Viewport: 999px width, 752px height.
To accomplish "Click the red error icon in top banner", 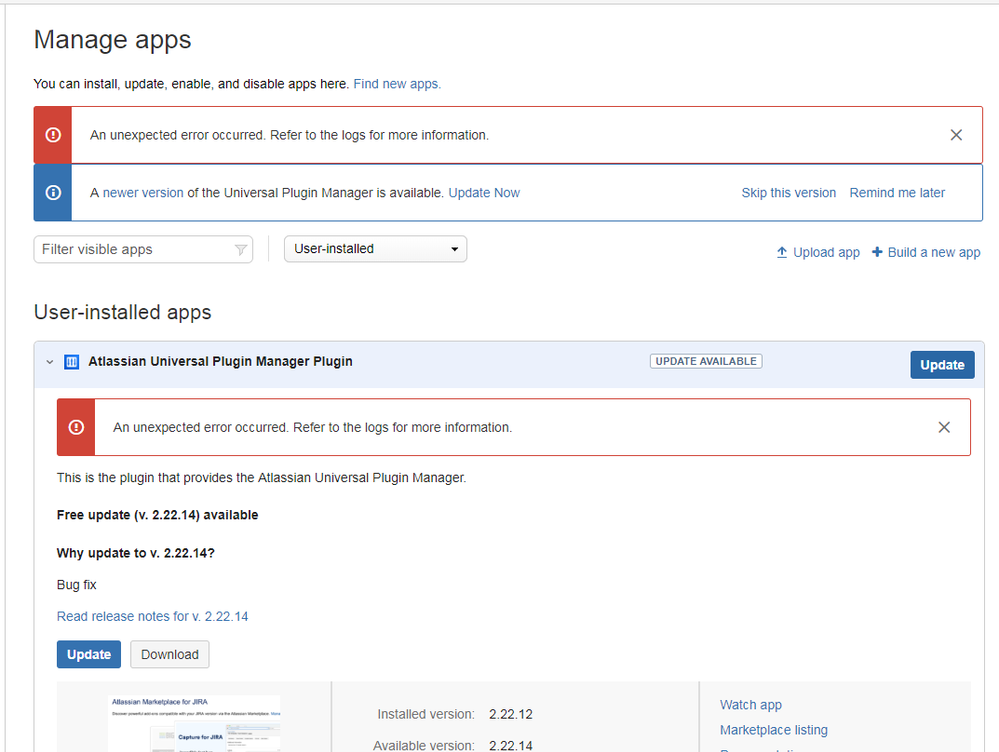I will tap(53, 135).
